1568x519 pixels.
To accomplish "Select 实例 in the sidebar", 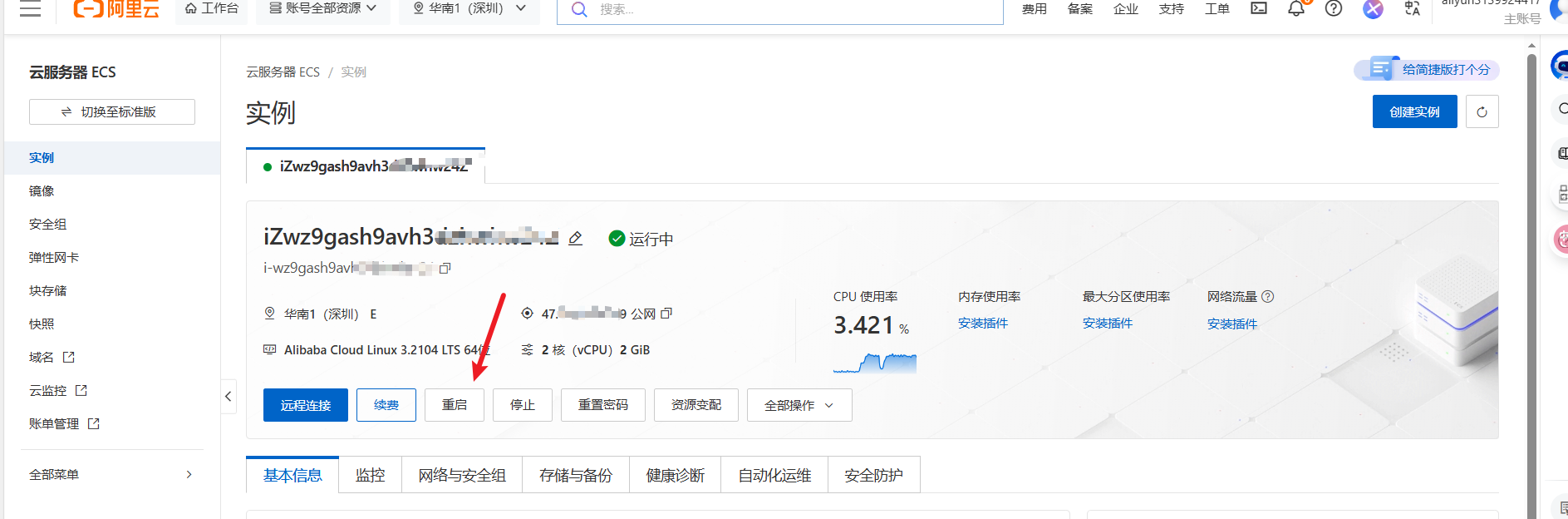I will pos(112,157).
